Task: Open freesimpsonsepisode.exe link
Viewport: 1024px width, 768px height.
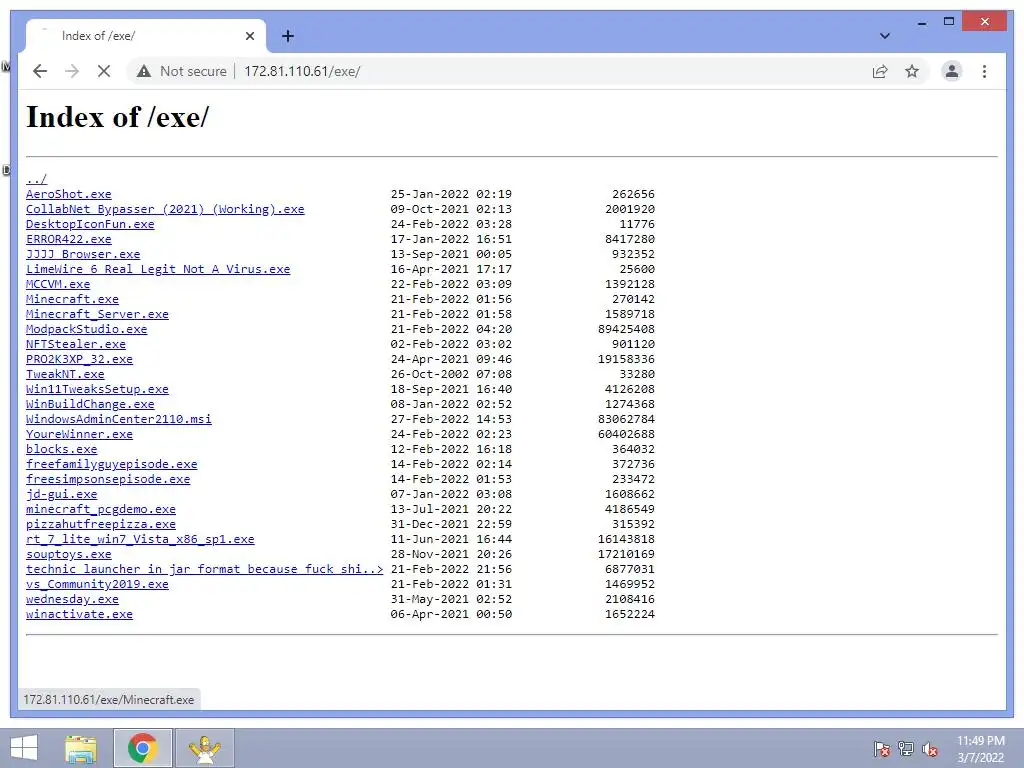Action: 108,479
